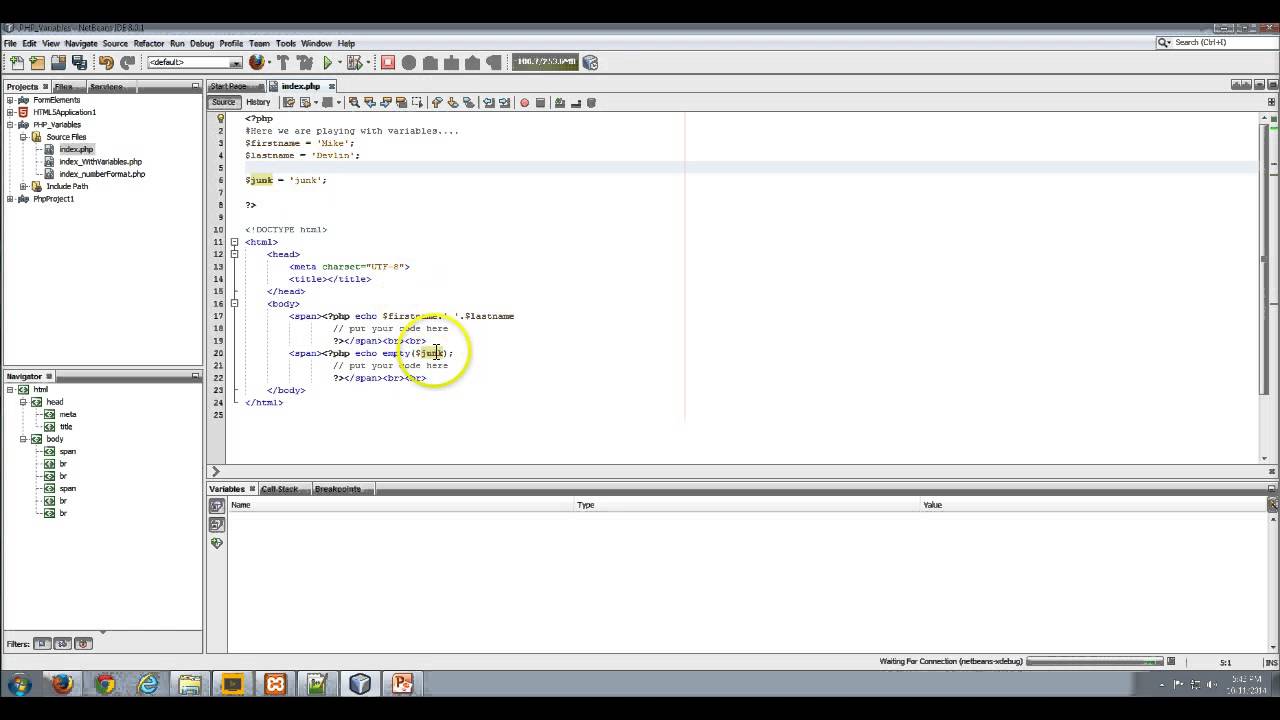The image size is (1280, 720).
Task: Select the meta element in Navigator
Action: pyautogui.click(x=67, y=414)
